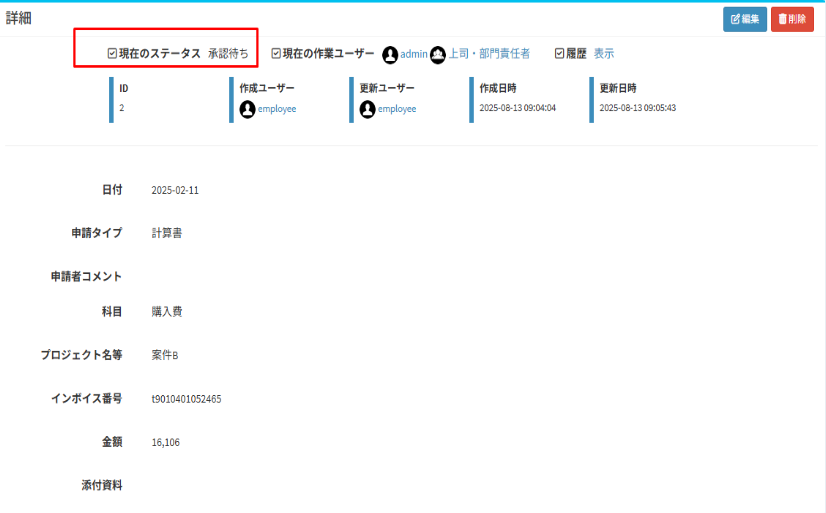Viewport: 826px width, 513px height.
Task: Open the 上司・部門責任者 link
Action: [489, 54]
